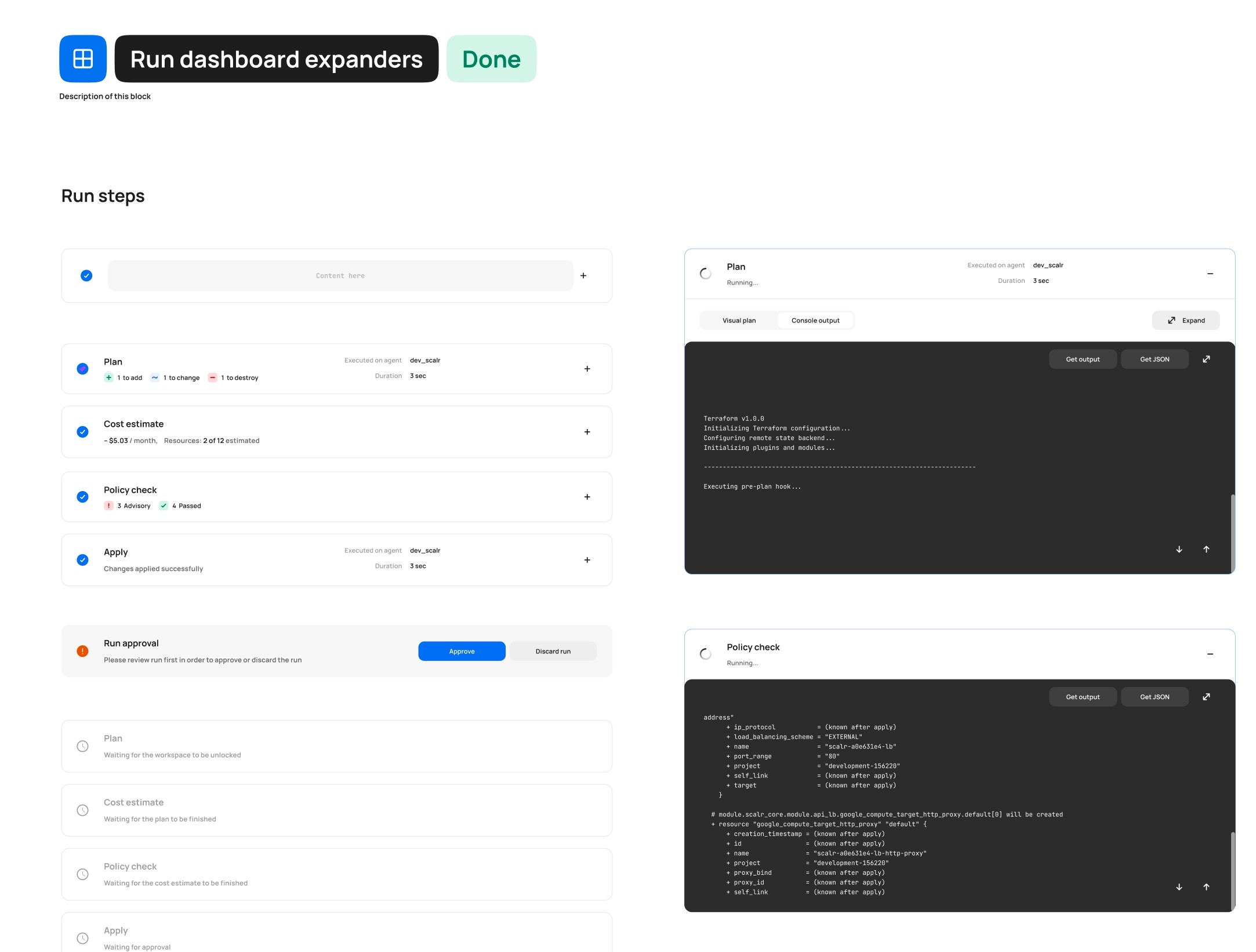Click scroll-up arrow in Plan console
Viewport: 1256px width, 952px height.
click(1206, 549)
